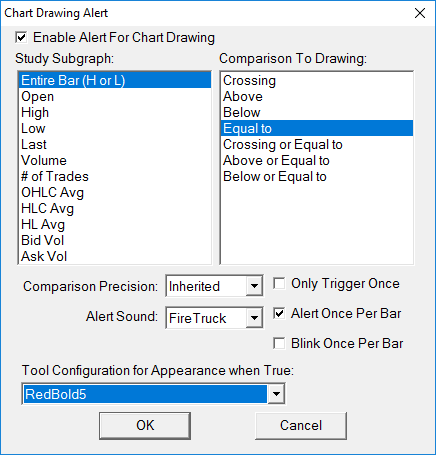Screen dimensions: 441x460
Task: Choose Crossing or Equal to option
Action: [x=317, y=145]
